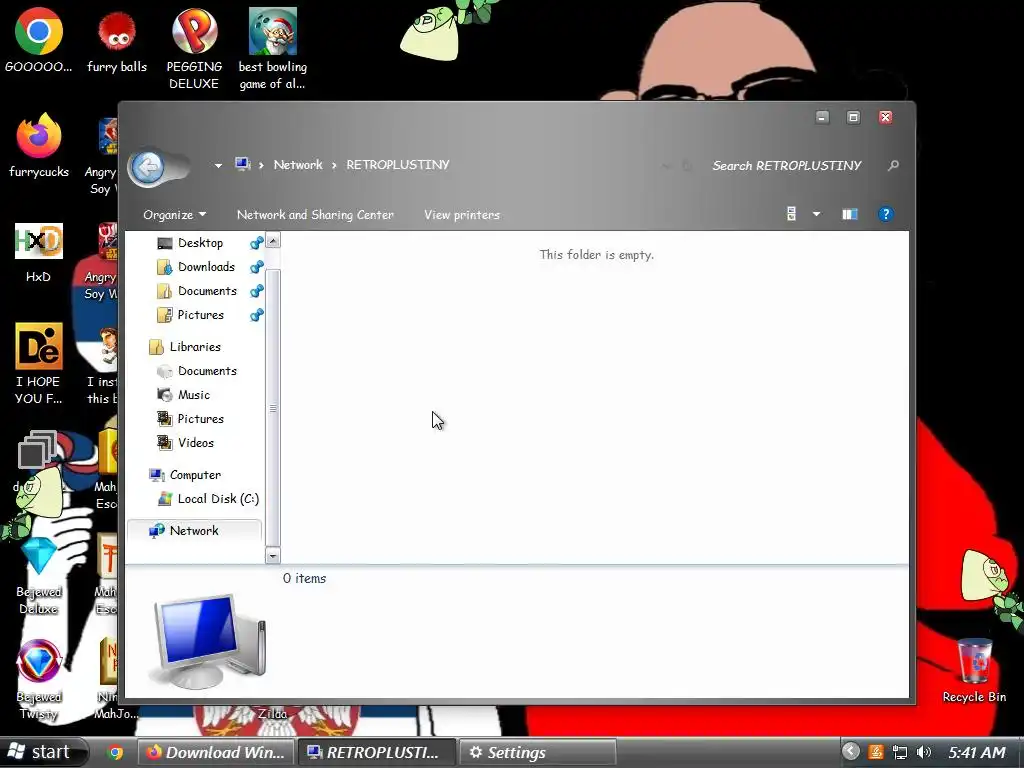This screenshot has width=1024, height=768.
Task: Click the pin icon beside Pictures
Action: [257, 315]
